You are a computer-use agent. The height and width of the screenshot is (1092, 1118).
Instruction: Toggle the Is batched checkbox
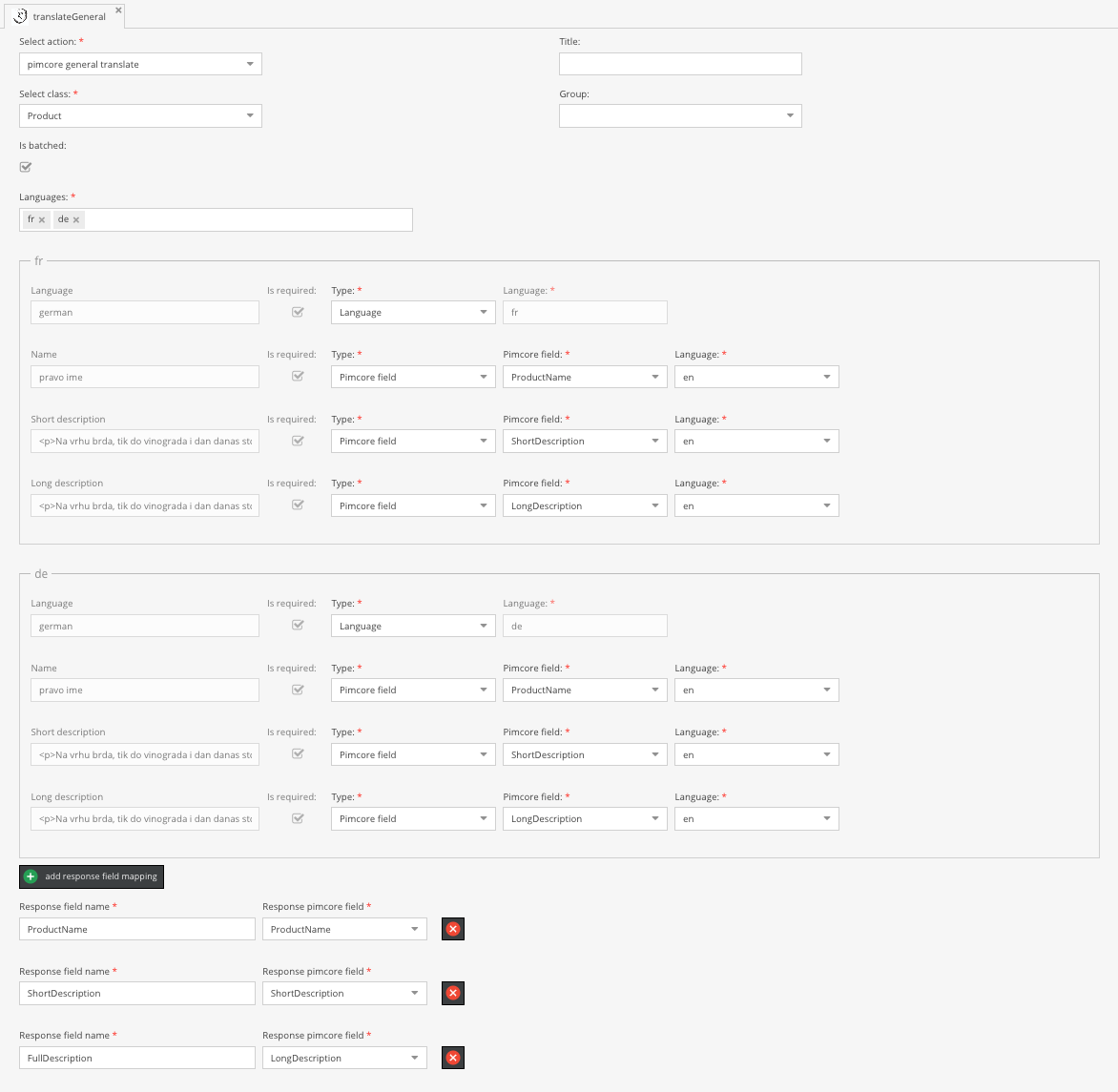coord(26,167)
